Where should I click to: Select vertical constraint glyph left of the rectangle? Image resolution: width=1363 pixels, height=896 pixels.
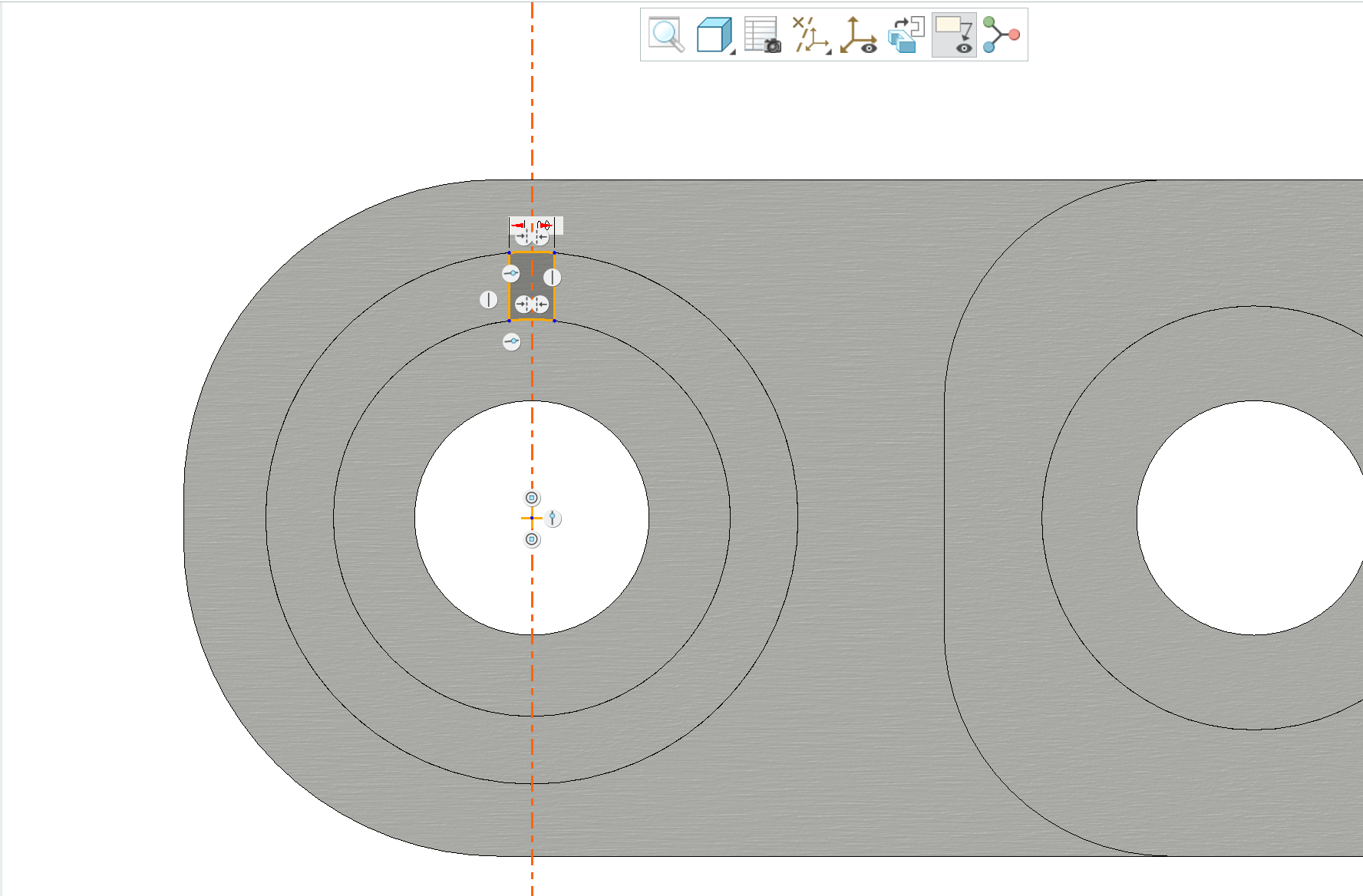pos(489,300)
